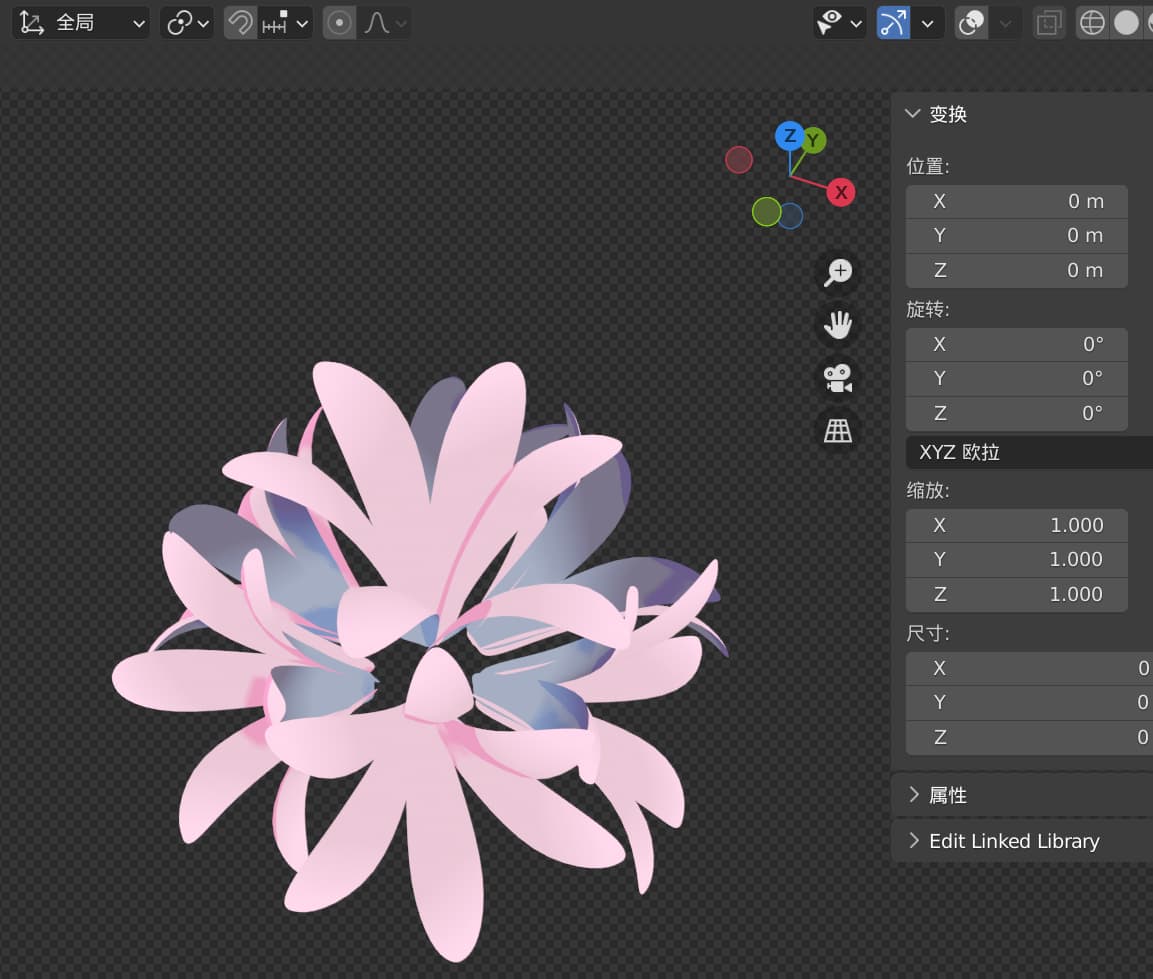Select wireframe shading sphere icon
This screenshot has height=979, width=1153.
[1093, 23]
